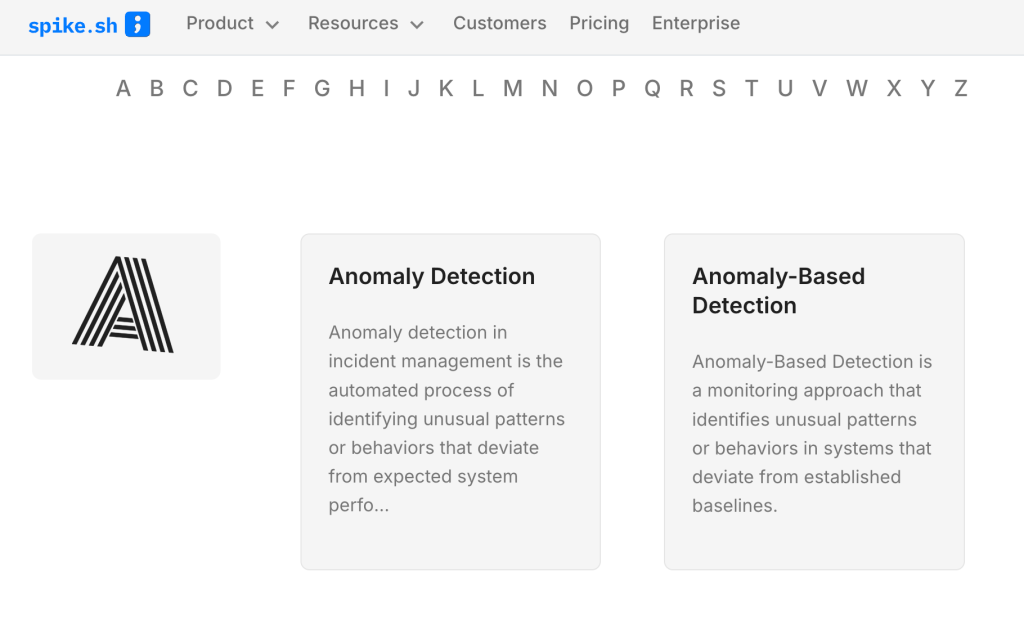The height and width of the screenshot is (644, 1024).
Task: Open the Customers page
Action: [x=499, y=23]
